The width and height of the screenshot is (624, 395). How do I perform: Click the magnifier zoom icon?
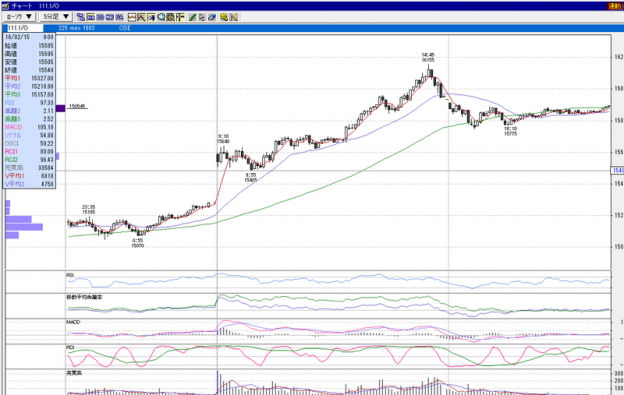pos(161,17)
